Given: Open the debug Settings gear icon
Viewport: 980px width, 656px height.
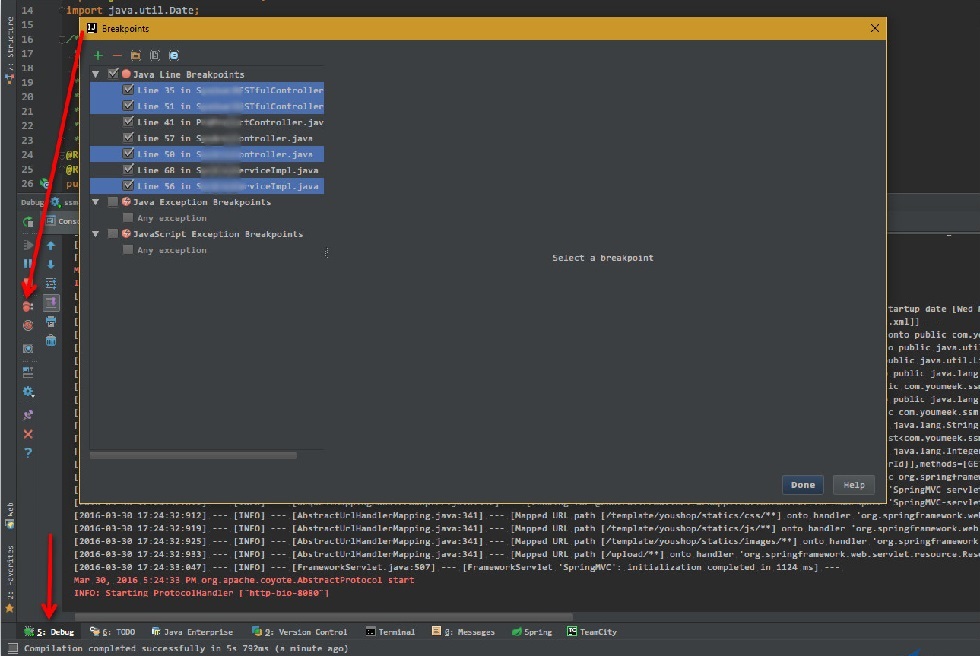Looking at the screenshot, I should click(28, 392).
